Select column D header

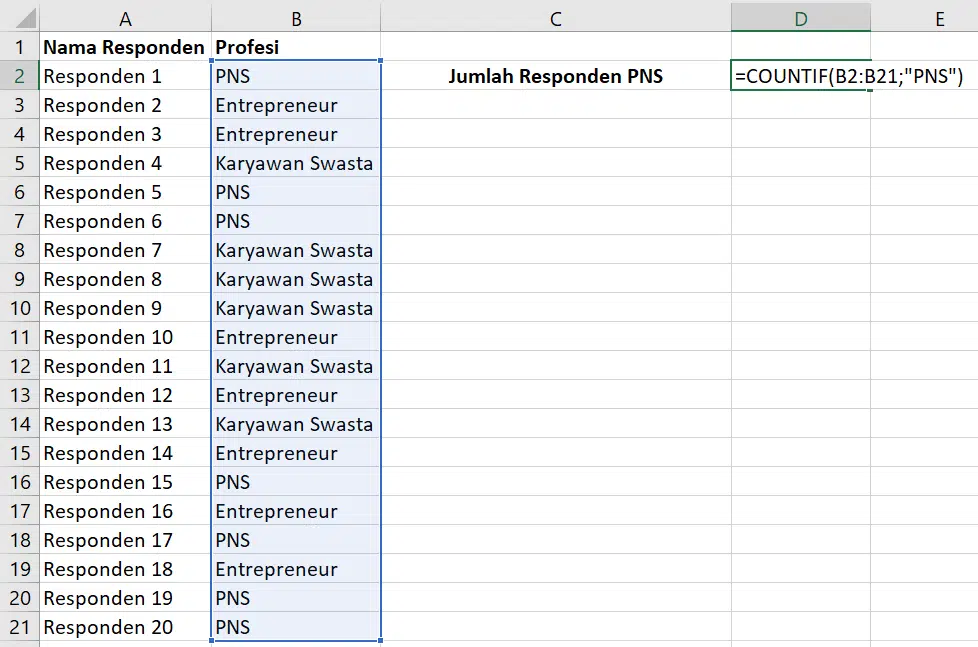pyautogui.click(x=801, y=18)
